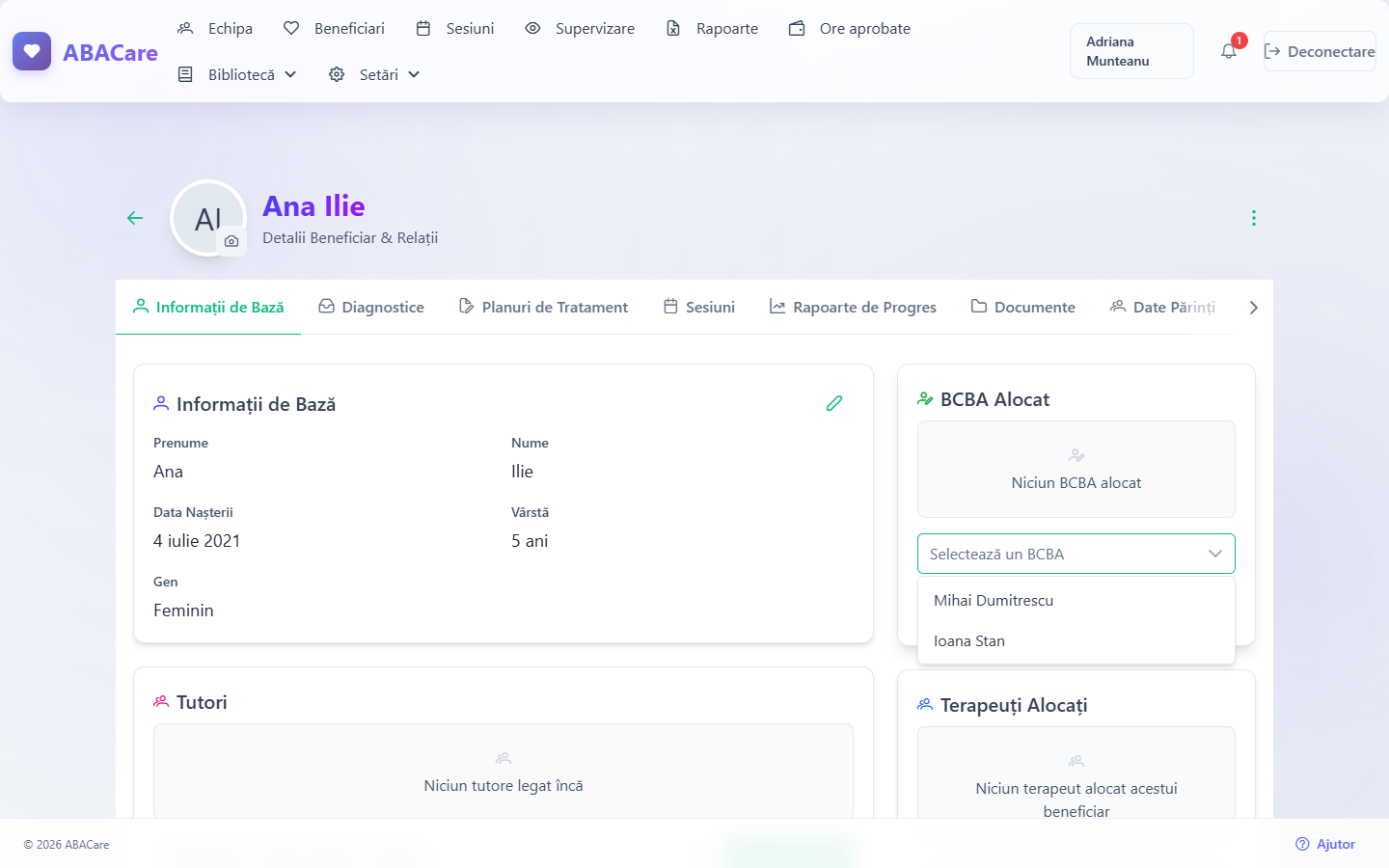Click the ABACare heart logo icon

coord(32,51)
